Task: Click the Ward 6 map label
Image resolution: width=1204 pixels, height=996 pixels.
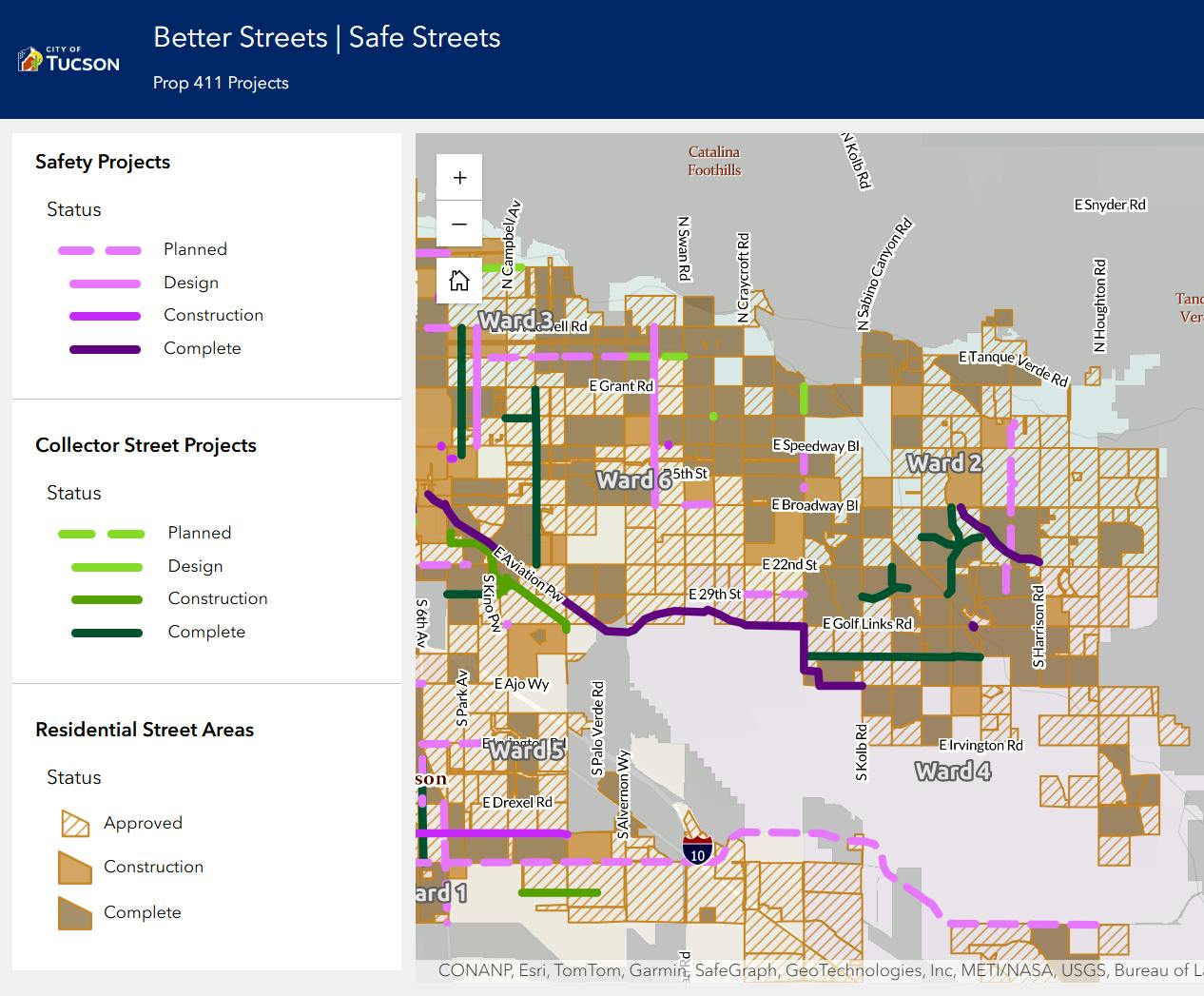Action: (633, 480)
